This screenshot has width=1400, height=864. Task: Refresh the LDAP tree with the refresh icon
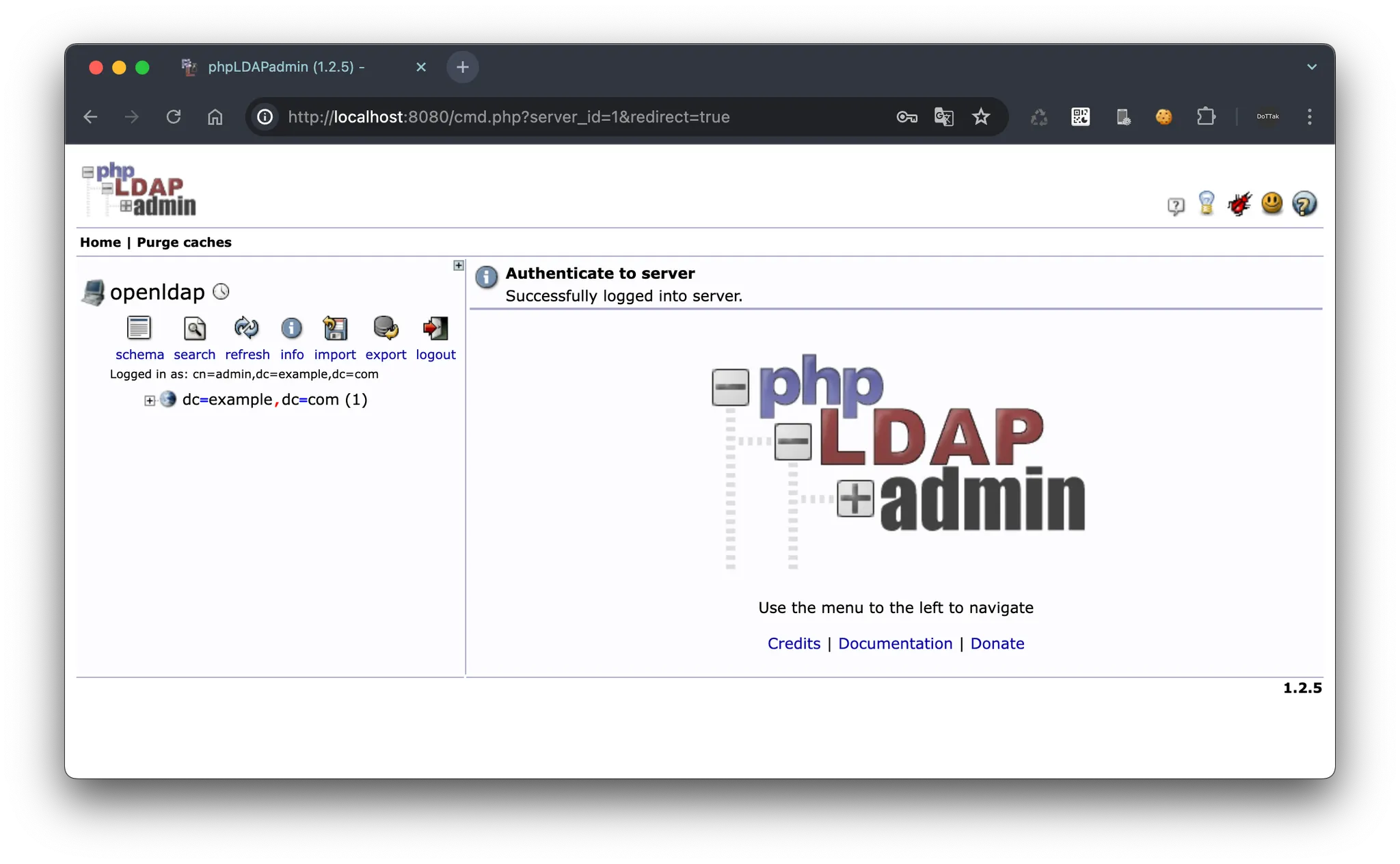247,329
